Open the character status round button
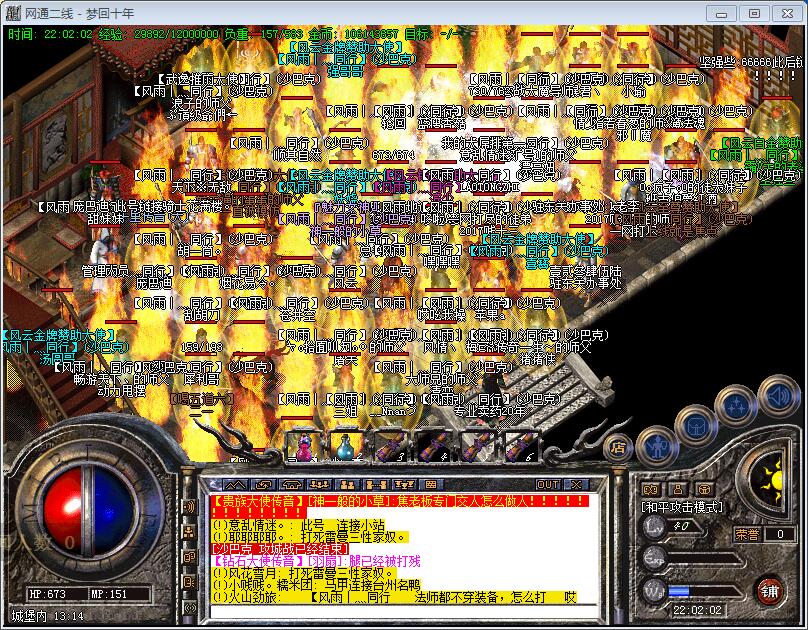Image resolution: width=808 pixels, height=630 pixels. [656, 446]
